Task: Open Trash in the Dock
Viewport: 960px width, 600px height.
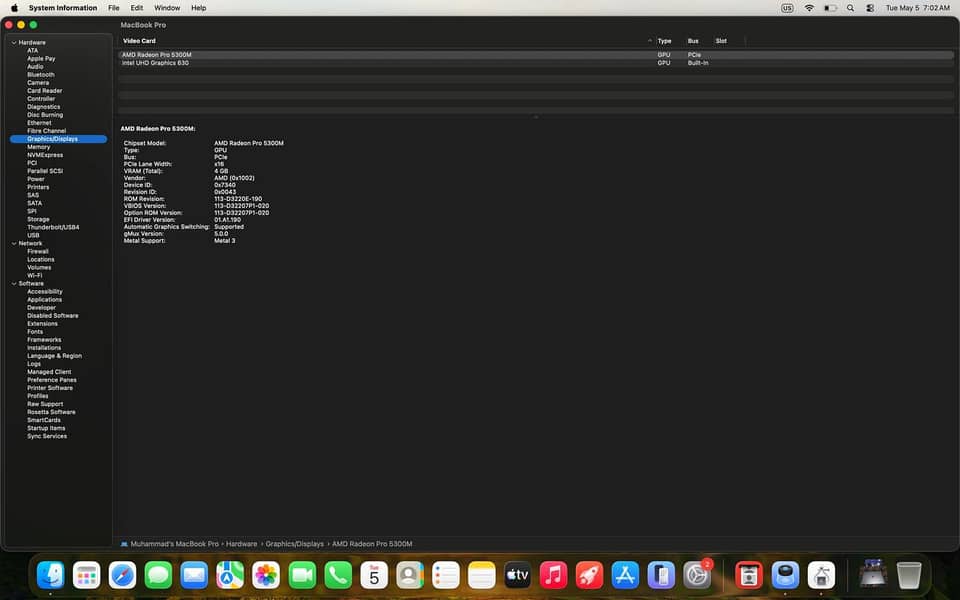Action: 909,576
